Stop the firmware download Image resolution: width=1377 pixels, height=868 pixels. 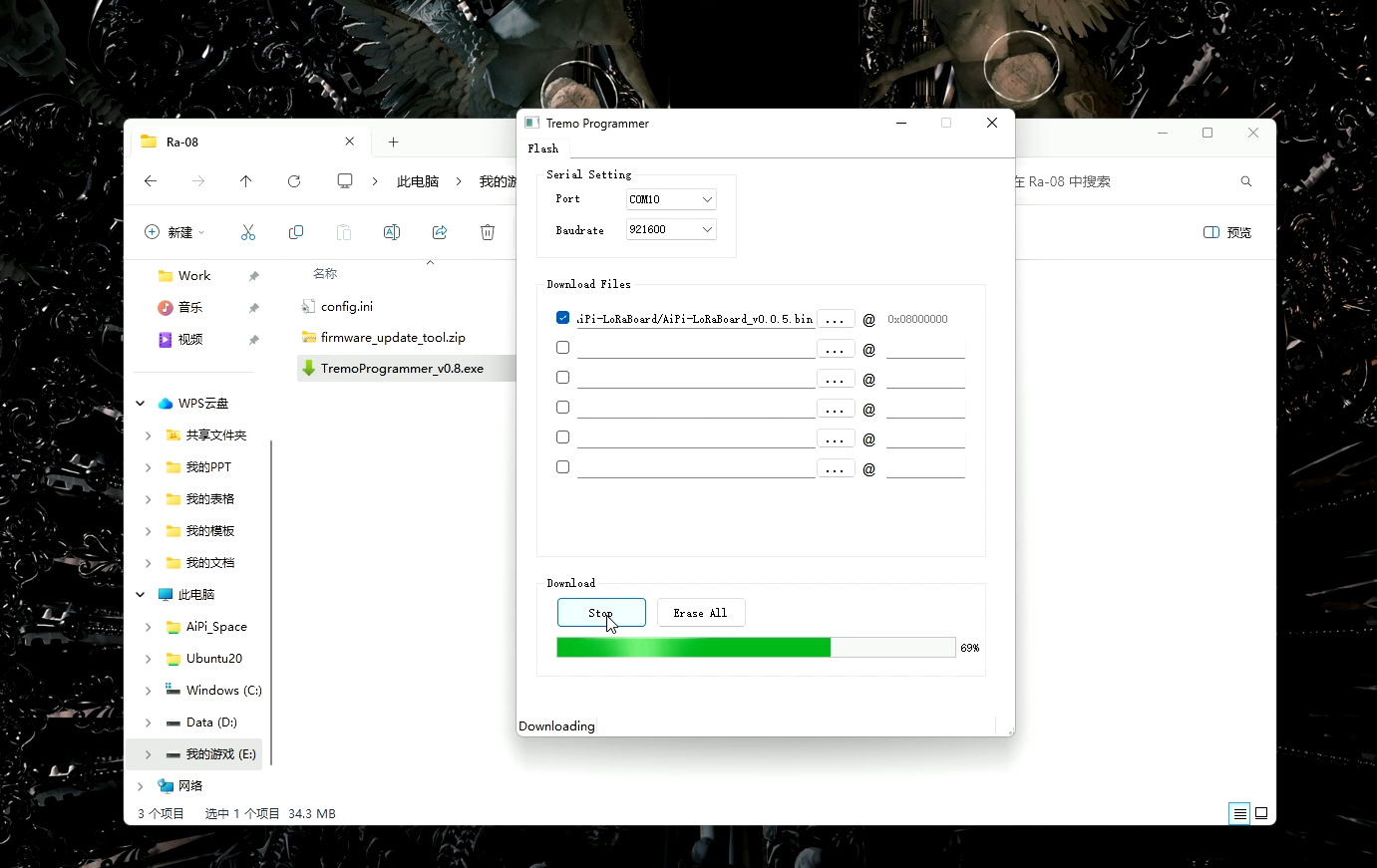coord(601,613)
